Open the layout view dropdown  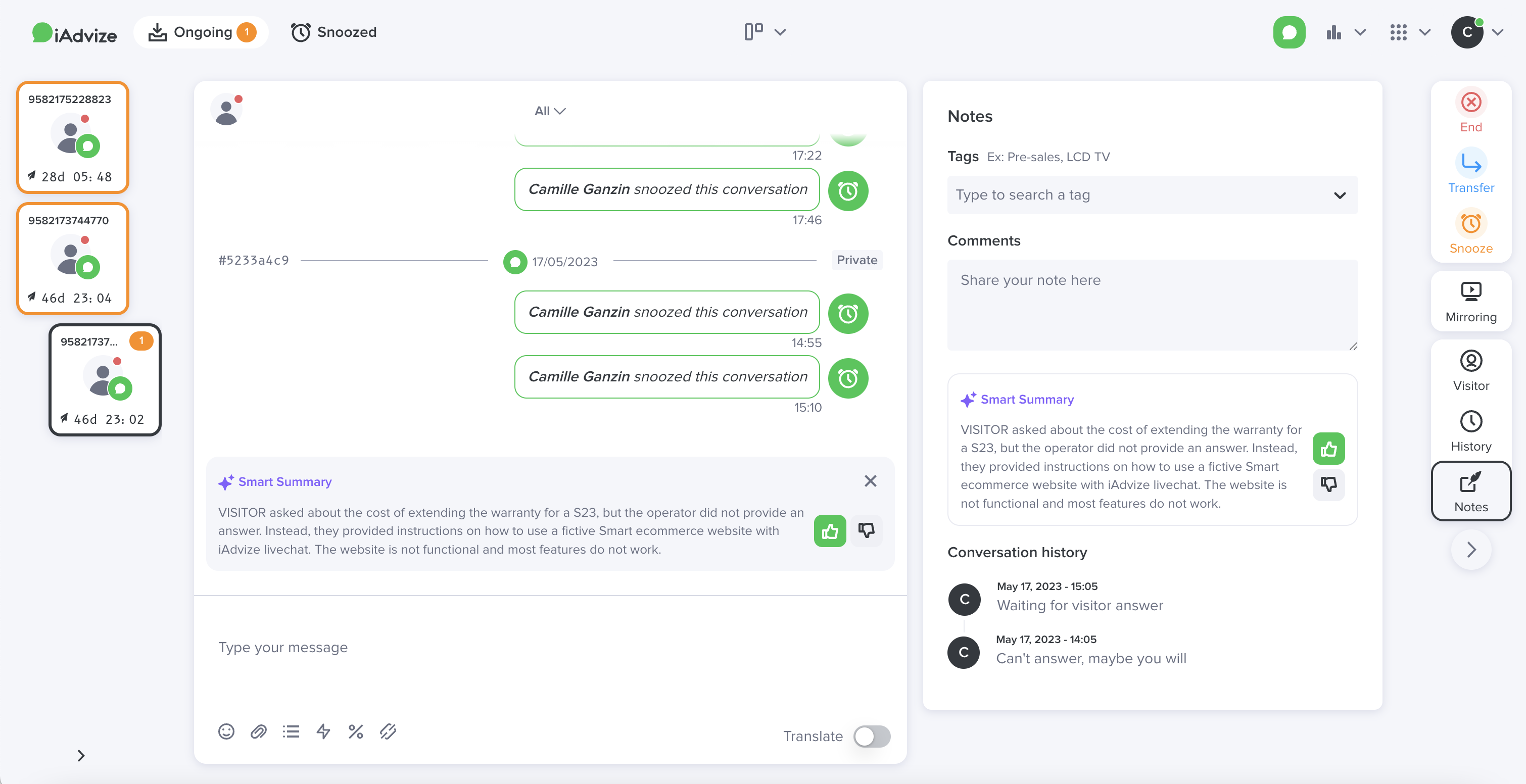765,32
